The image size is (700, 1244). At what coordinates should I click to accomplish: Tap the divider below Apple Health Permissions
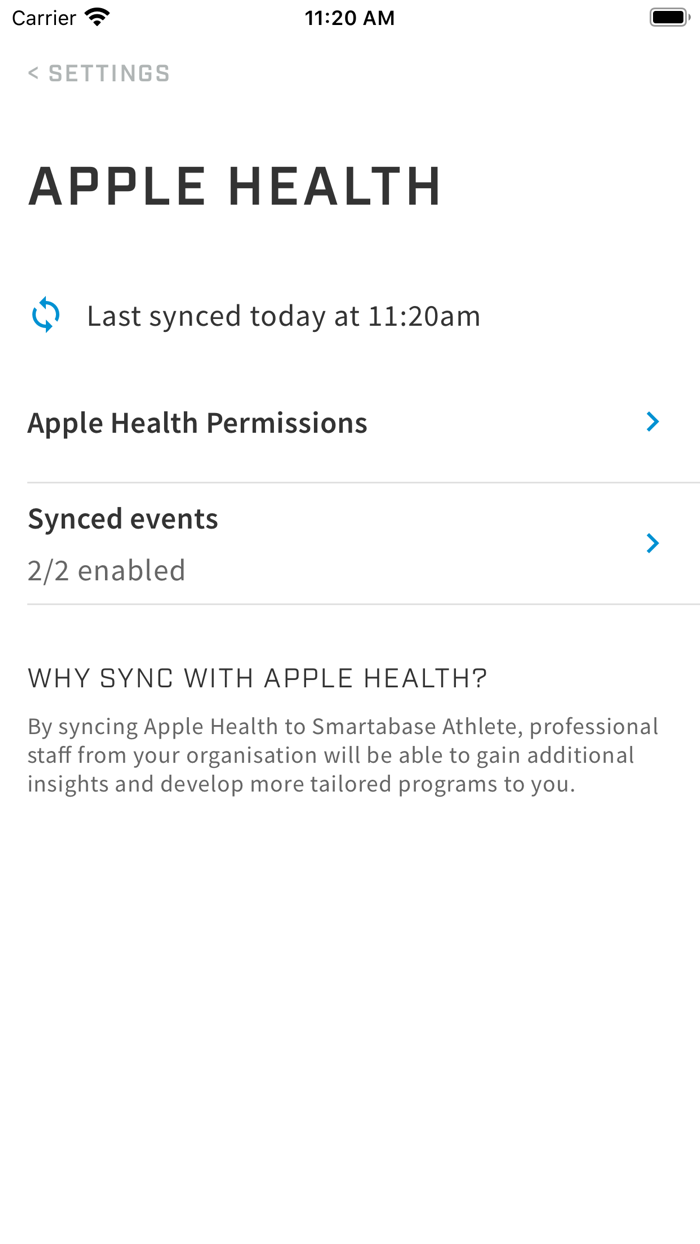(363, 483)
